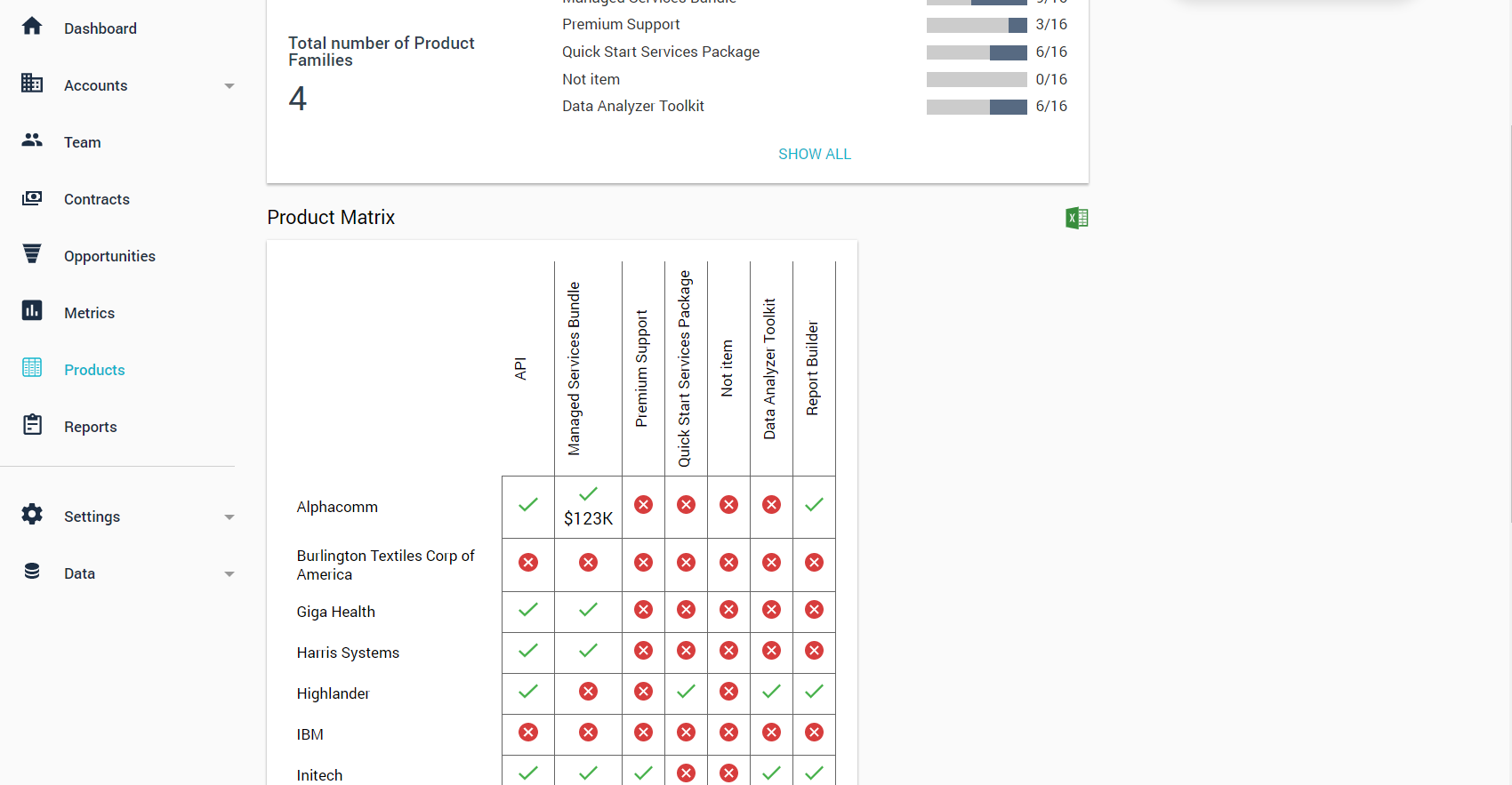The width and height of the screenshot is (1512, 785).
Task: Click Alphacomm Report Builder checkmark
Action: [x=815, y=505]
